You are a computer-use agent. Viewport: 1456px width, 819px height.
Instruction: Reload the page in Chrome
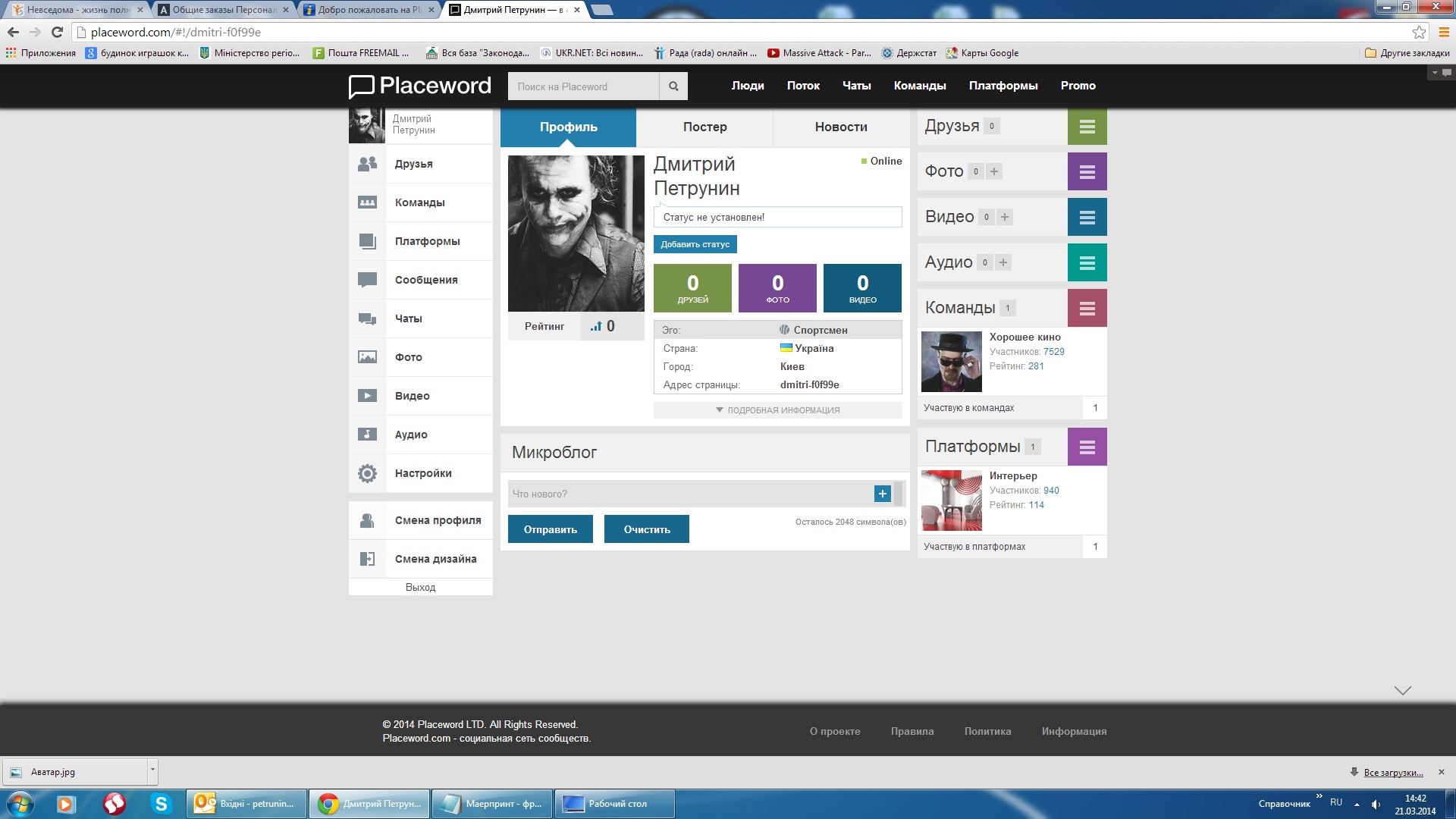tap(57, 32)
